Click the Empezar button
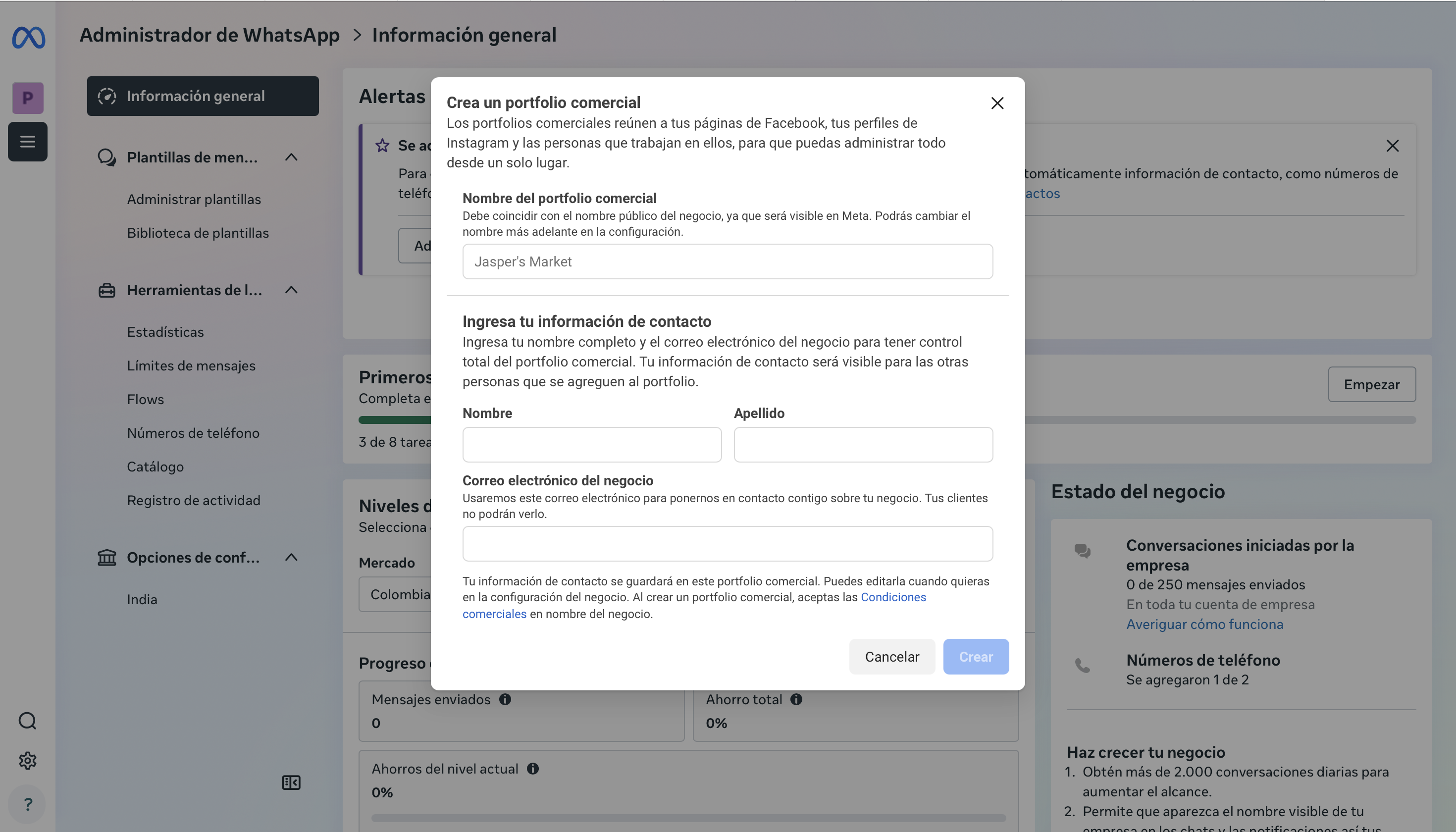Viewport: 1456px width, 832px height. coord(1371,384)
